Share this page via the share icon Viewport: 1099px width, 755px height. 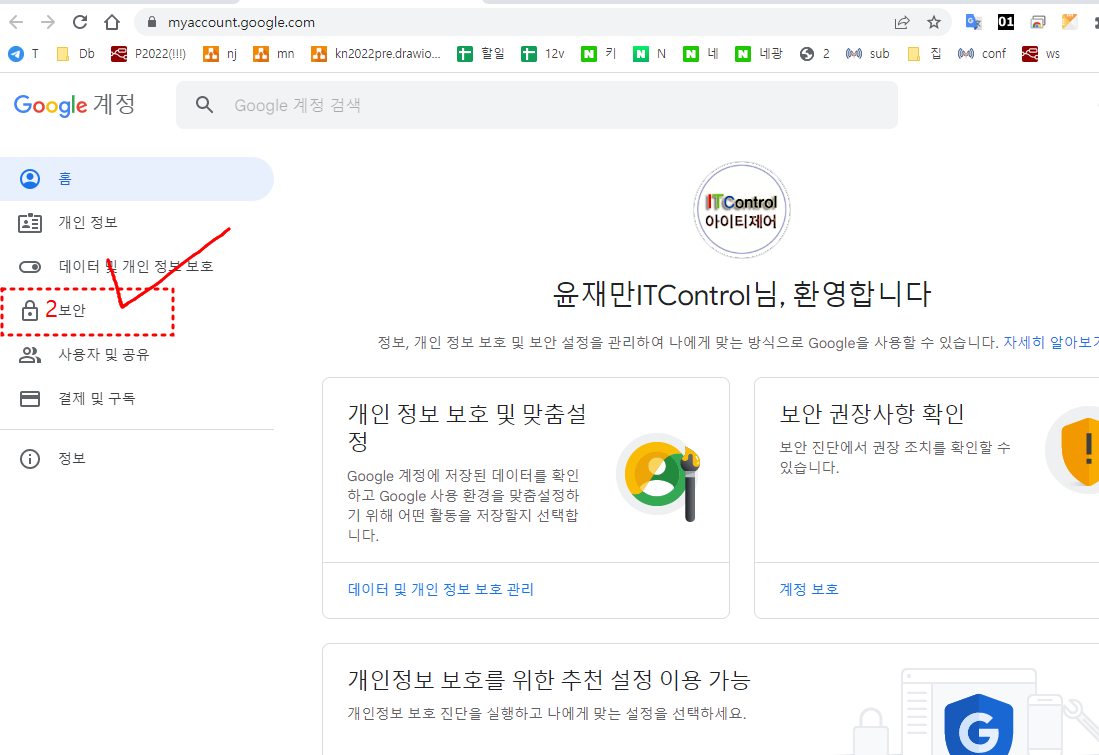pyautogui.click(x=902, y=22)
